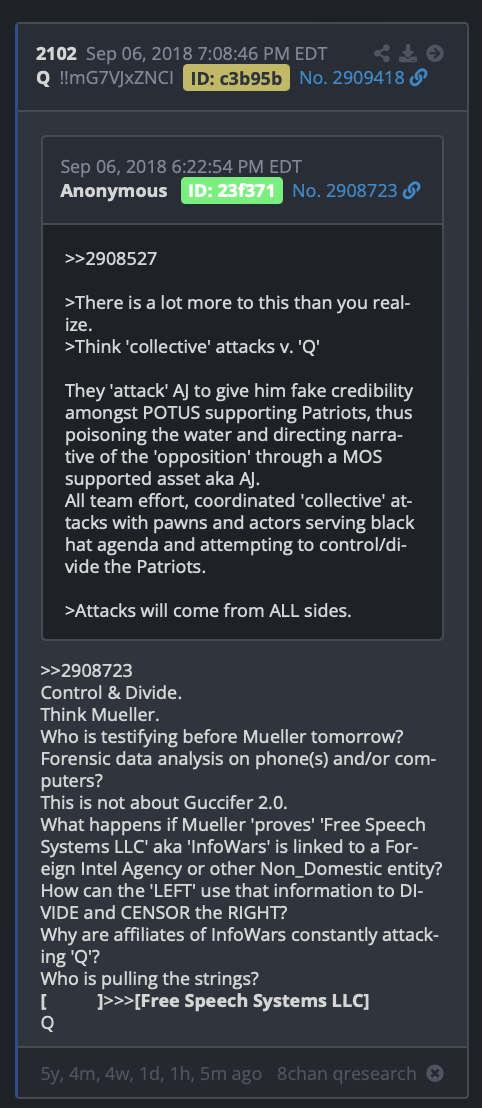Select the green ID: 23f371 badge

232,190
